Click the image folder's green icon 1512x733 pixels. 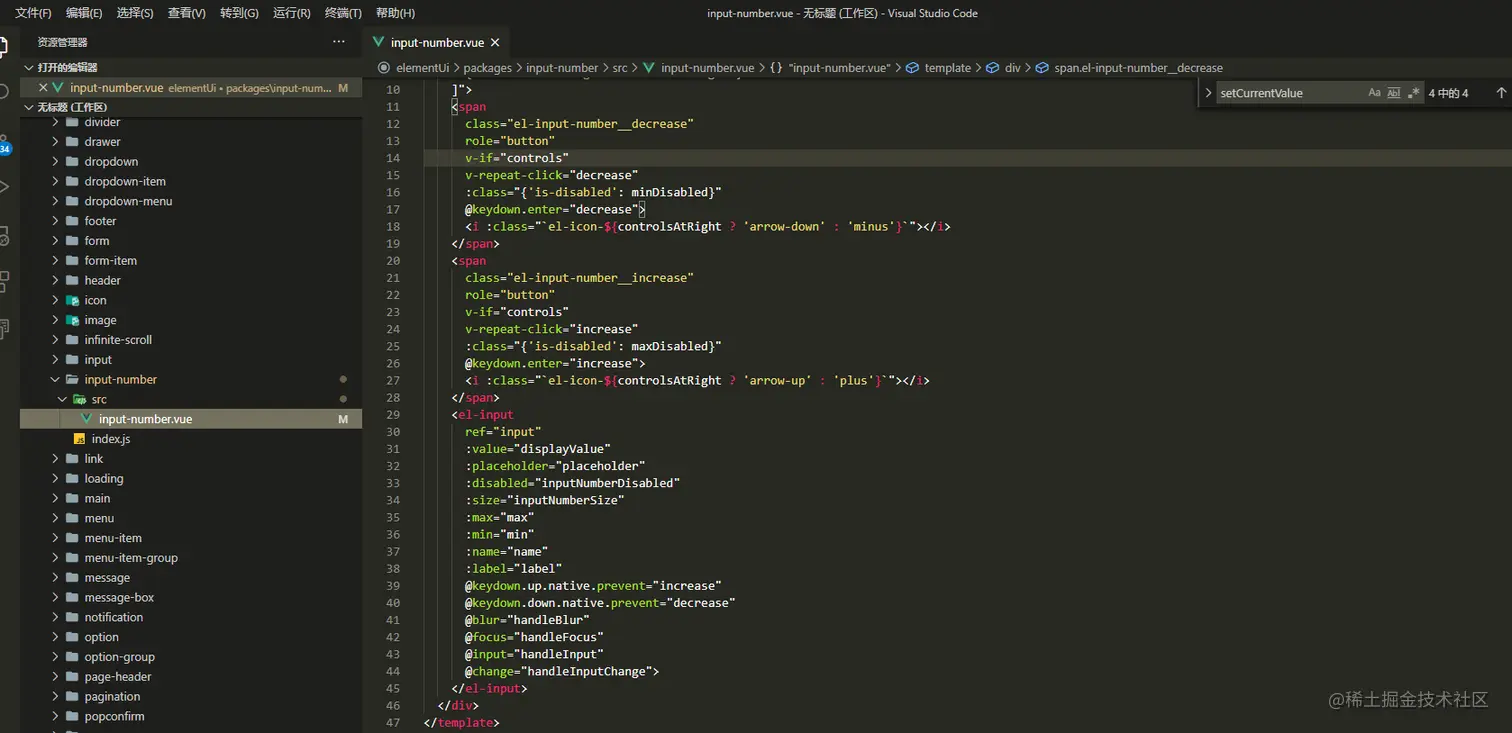coord(72,320)
